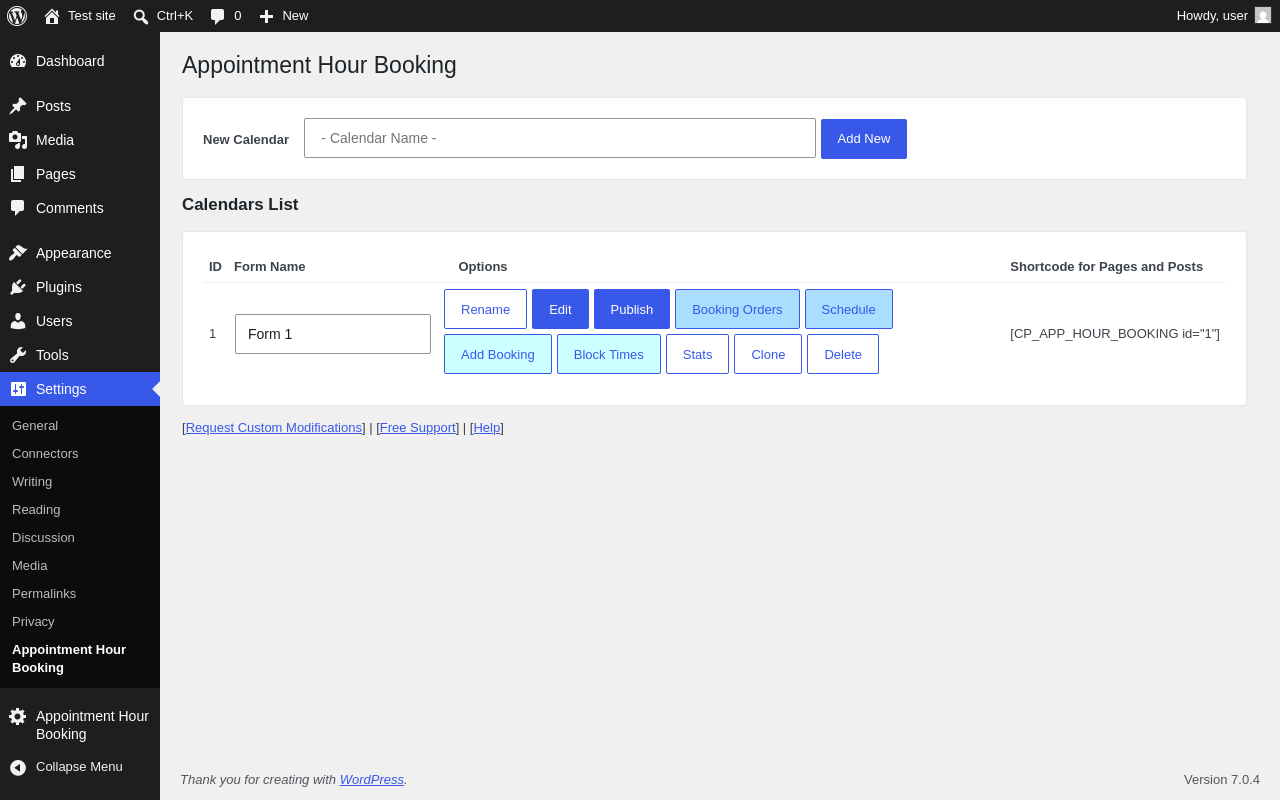The image size is (1280, 800).
Task: Open the Discussion settings submenu
Action: click(x=43, y=537)
